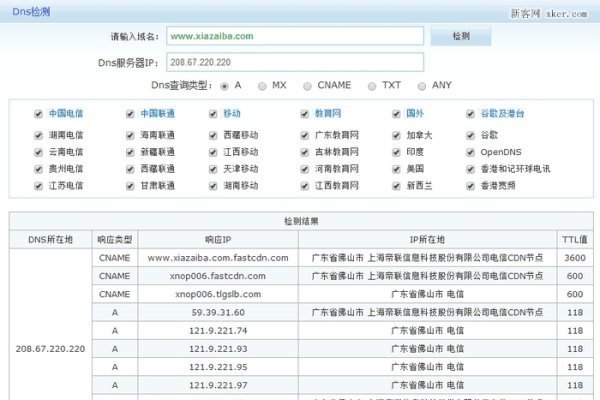The width and height of the screenshot is (600, 400).
Task: Click the 59.39.31.60 response IP cell
Action: click(218, 312)
